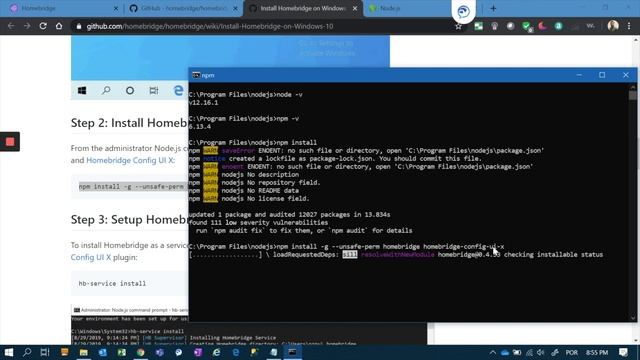Open File Explorer from the taskbar
This screenshot has width=640, height=360.
point(84,352)
